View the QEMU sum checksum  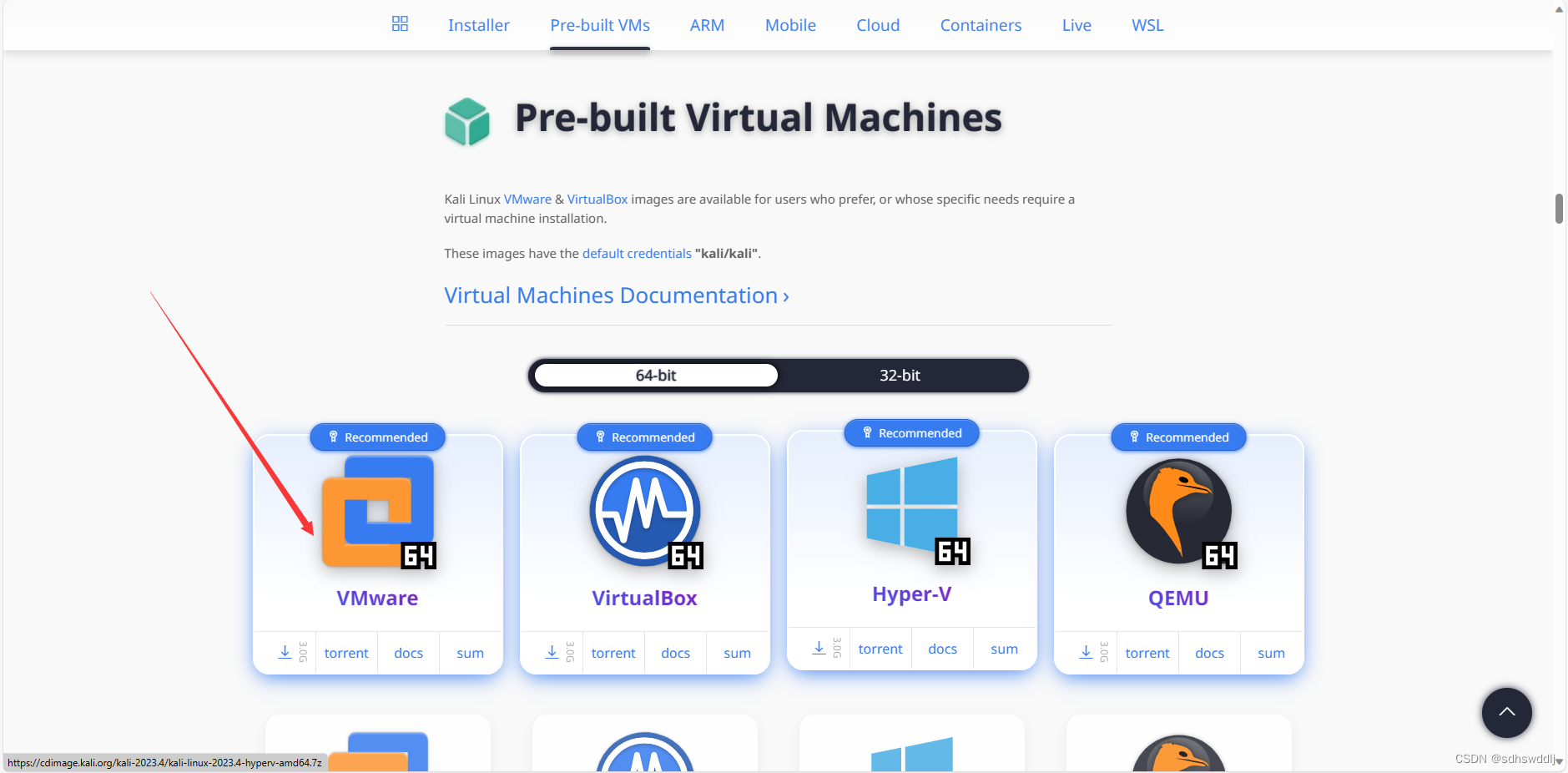[1272, 653]
